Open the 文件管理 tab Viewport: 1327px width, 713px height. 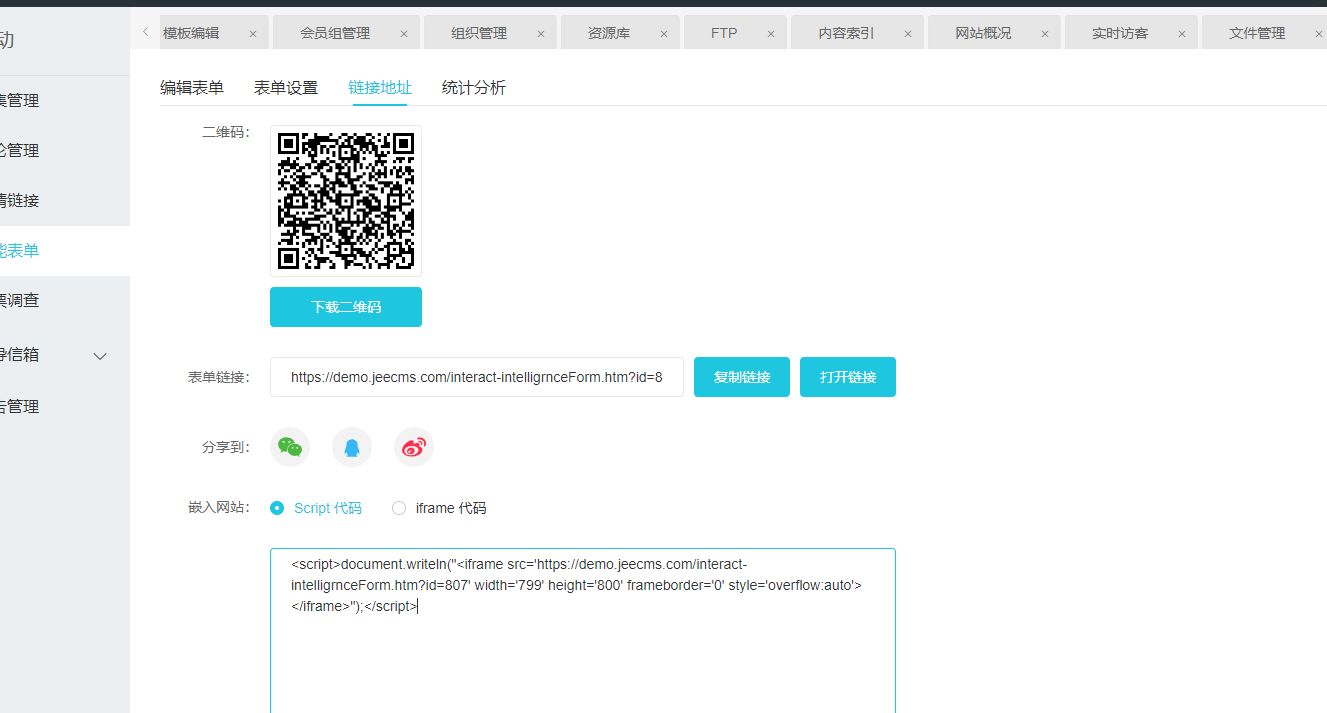[1257, 33]
